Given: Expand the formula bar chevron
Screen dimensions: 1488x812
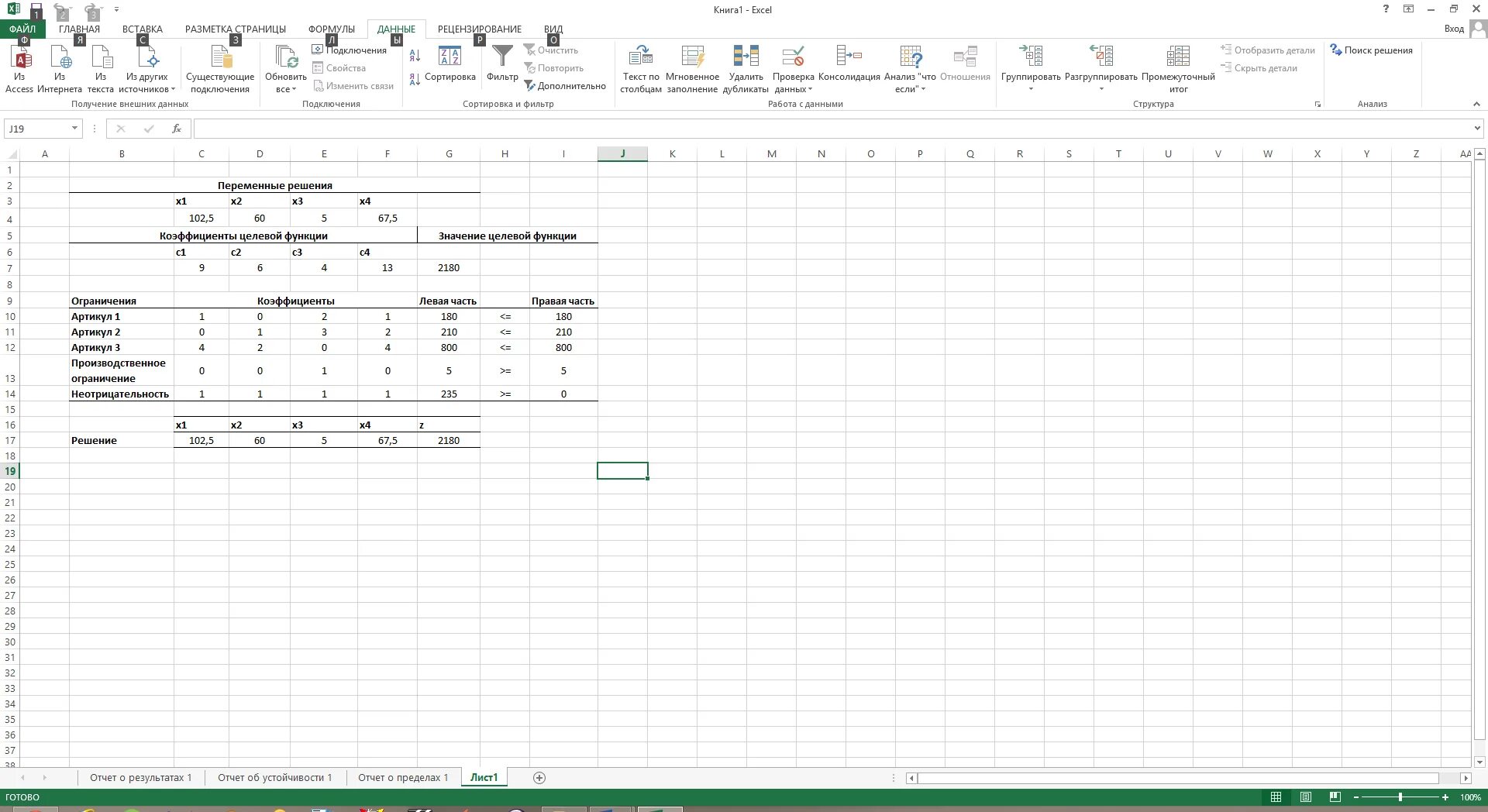Looking at the screenshot, I should point(1477,129).
